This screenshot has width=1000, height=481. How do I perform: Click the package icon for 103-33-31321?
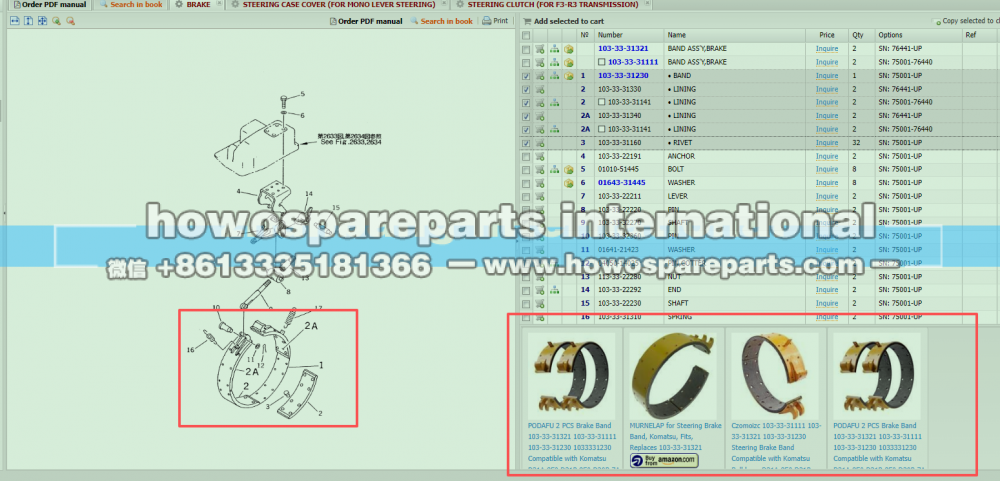pyautogui.click(x=569, y=49)
